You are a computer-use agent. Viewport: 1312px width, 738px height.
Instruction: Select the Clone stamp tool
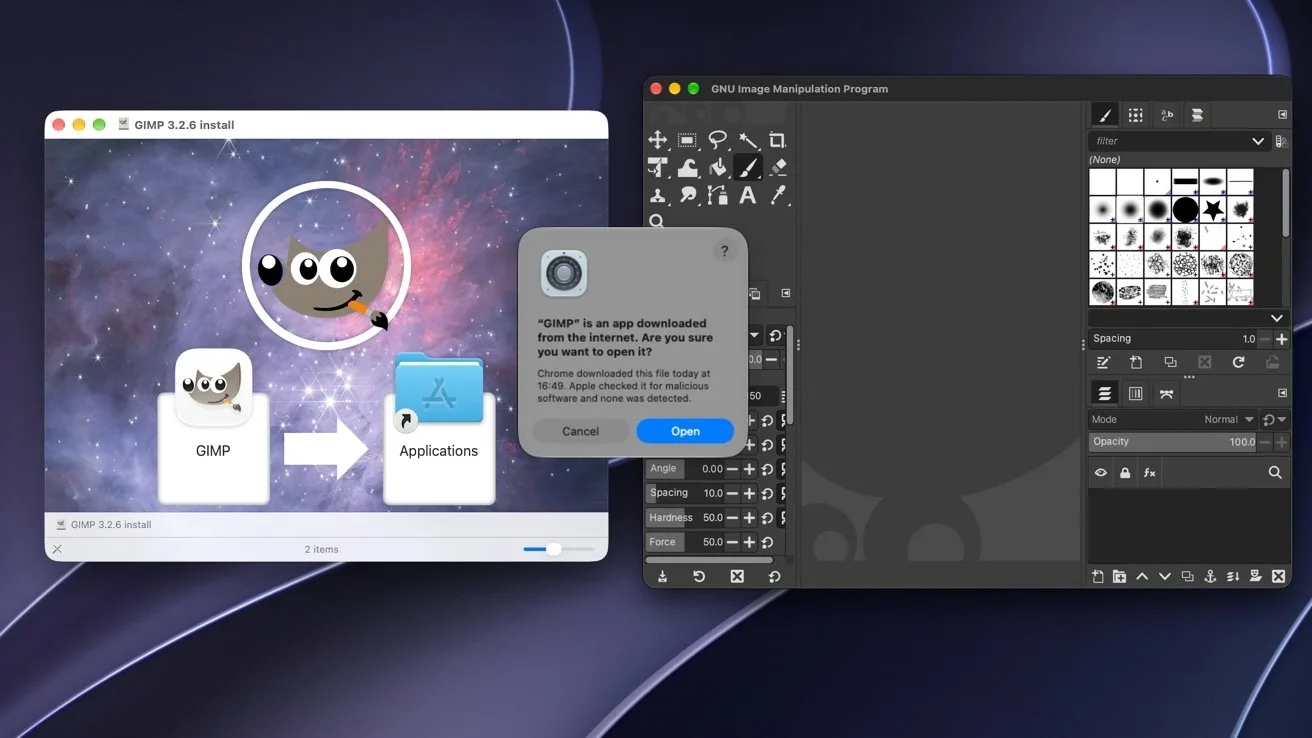(x=658, y=195)
